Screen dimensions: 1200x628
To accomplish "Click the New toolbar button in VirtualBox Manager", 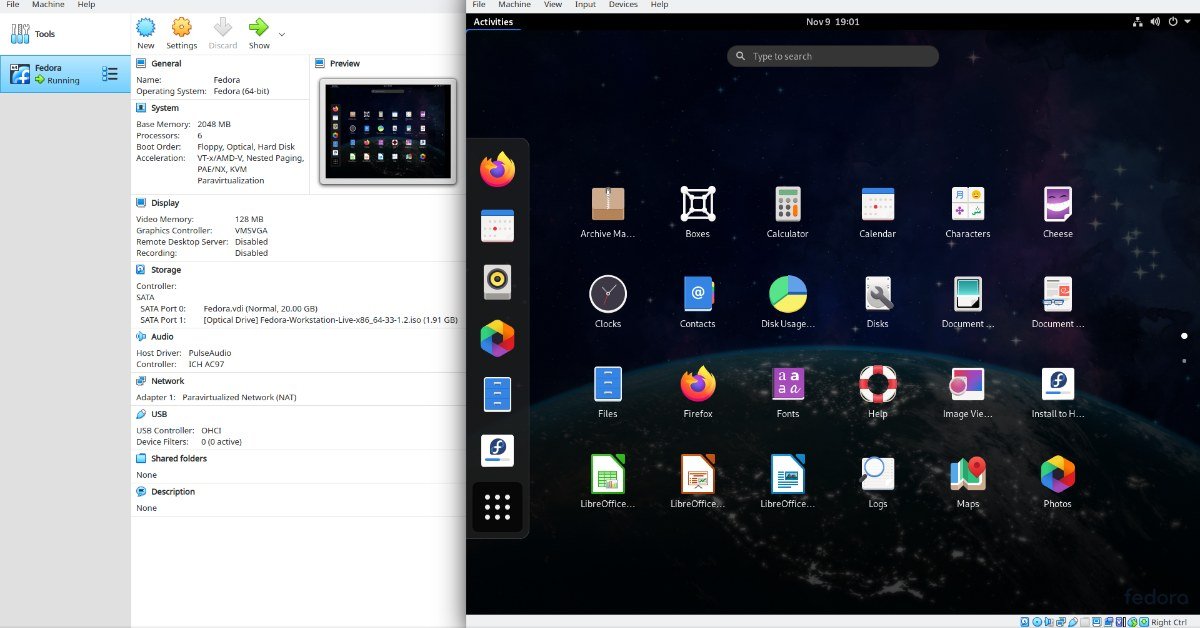I will point(146,33).
